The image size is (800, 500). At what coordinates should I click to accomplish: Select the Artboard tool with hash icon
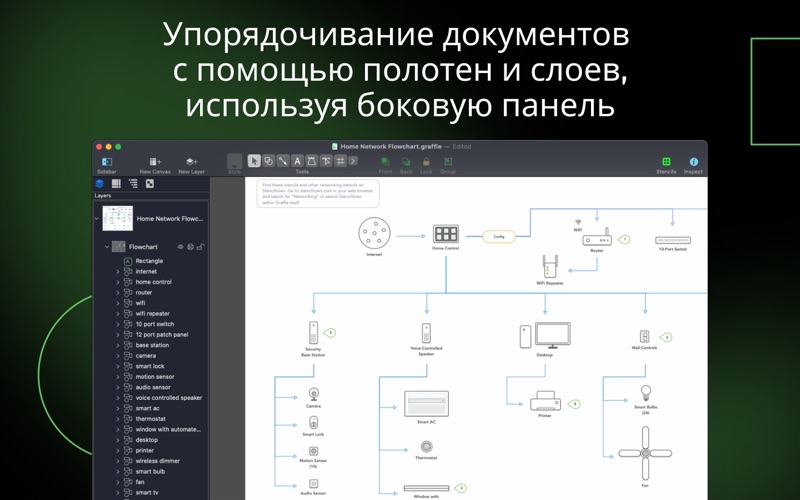pos(340,161)
